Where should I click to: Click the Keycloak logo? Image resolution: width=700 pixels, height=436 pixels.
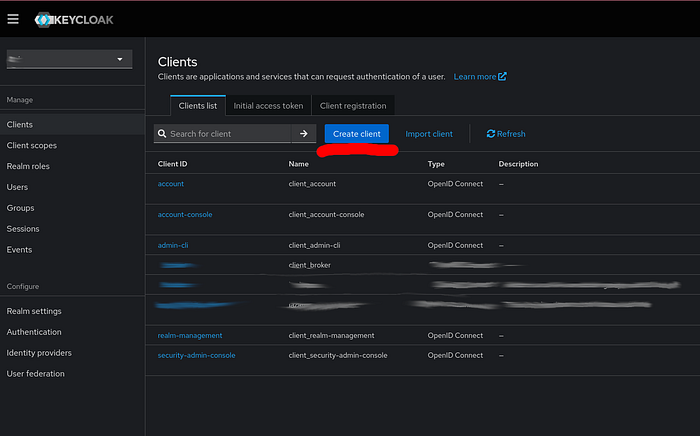pos(74,20)
